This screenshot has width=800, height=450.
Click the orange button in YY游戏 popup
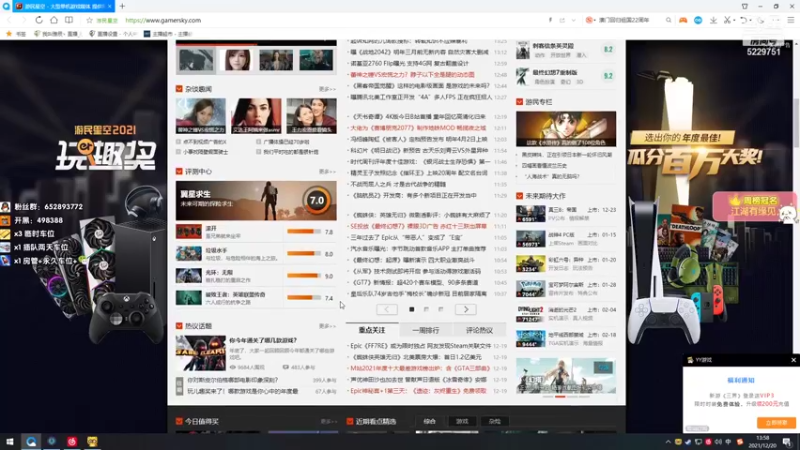click(776, 422)
